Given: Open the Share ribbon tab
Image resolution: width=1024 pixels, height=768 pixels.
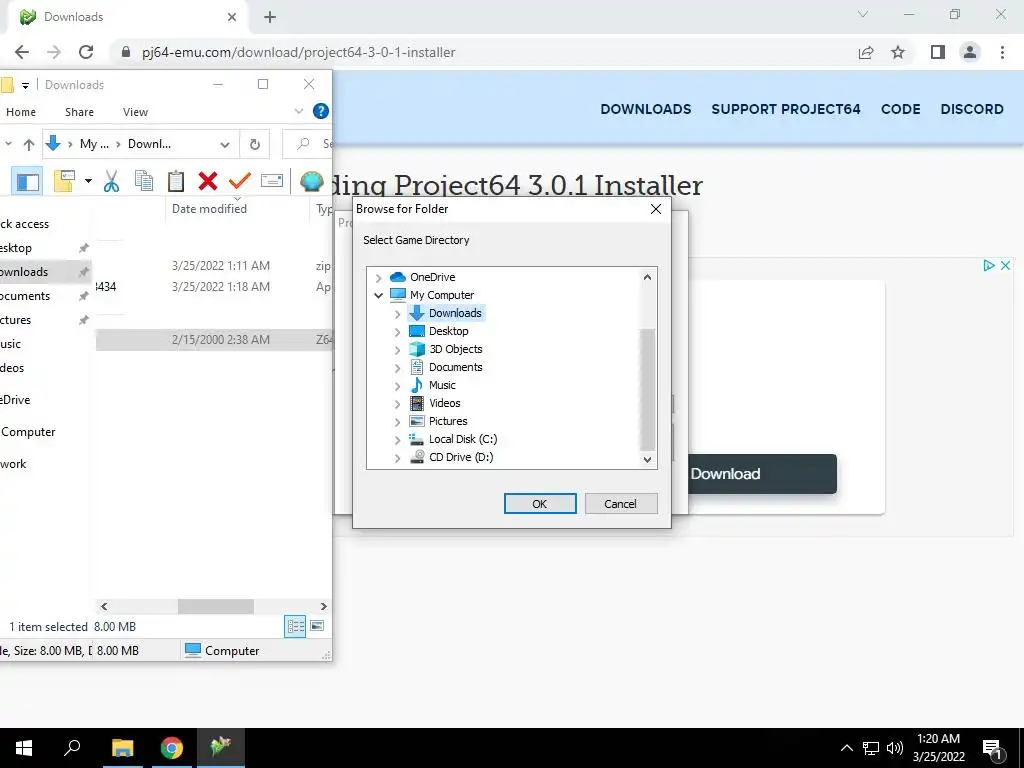Looking at the screenshot, I should click(x=79, y=112).
